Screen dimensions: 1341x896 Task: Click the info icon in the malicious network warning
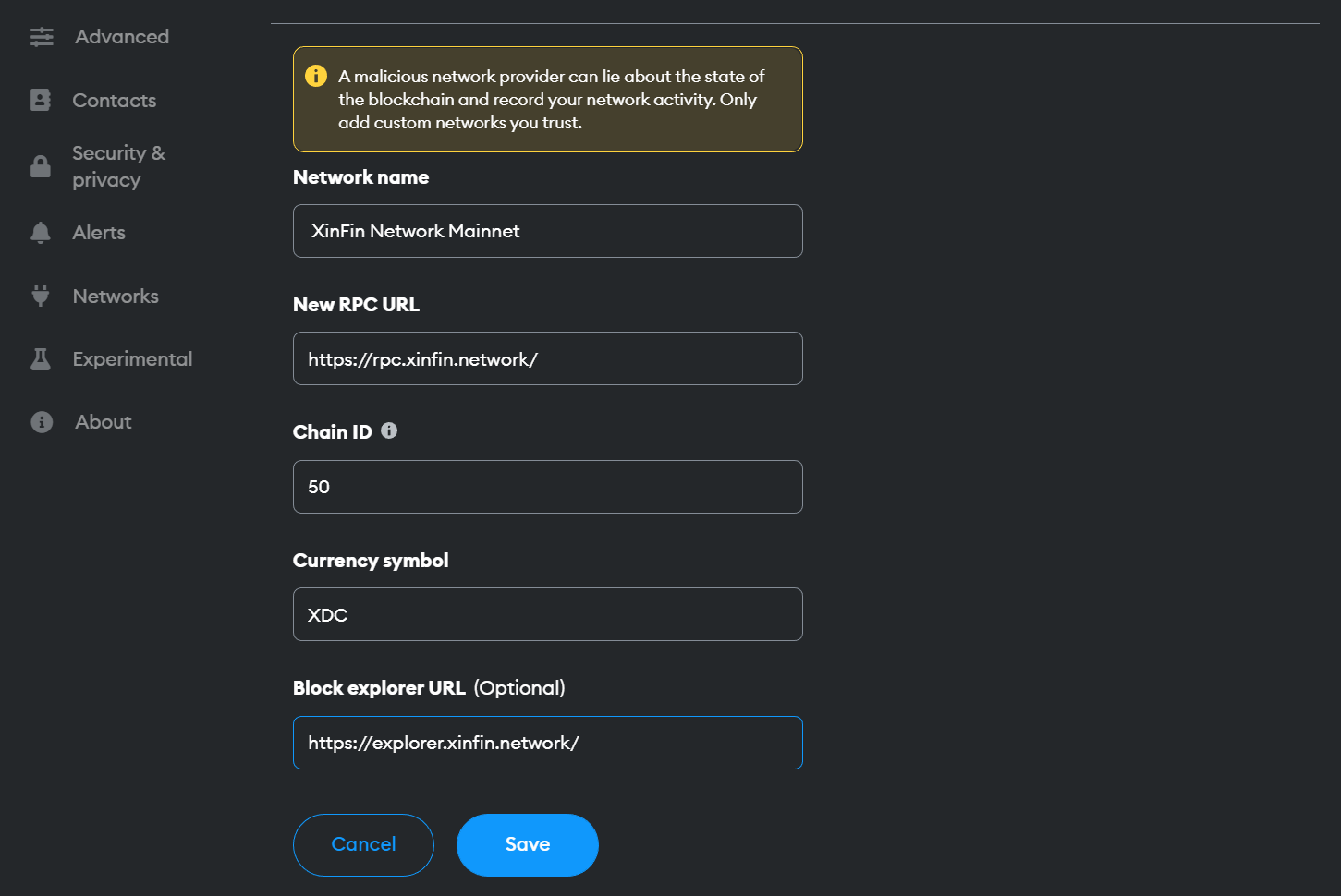[x=316, y=76]
